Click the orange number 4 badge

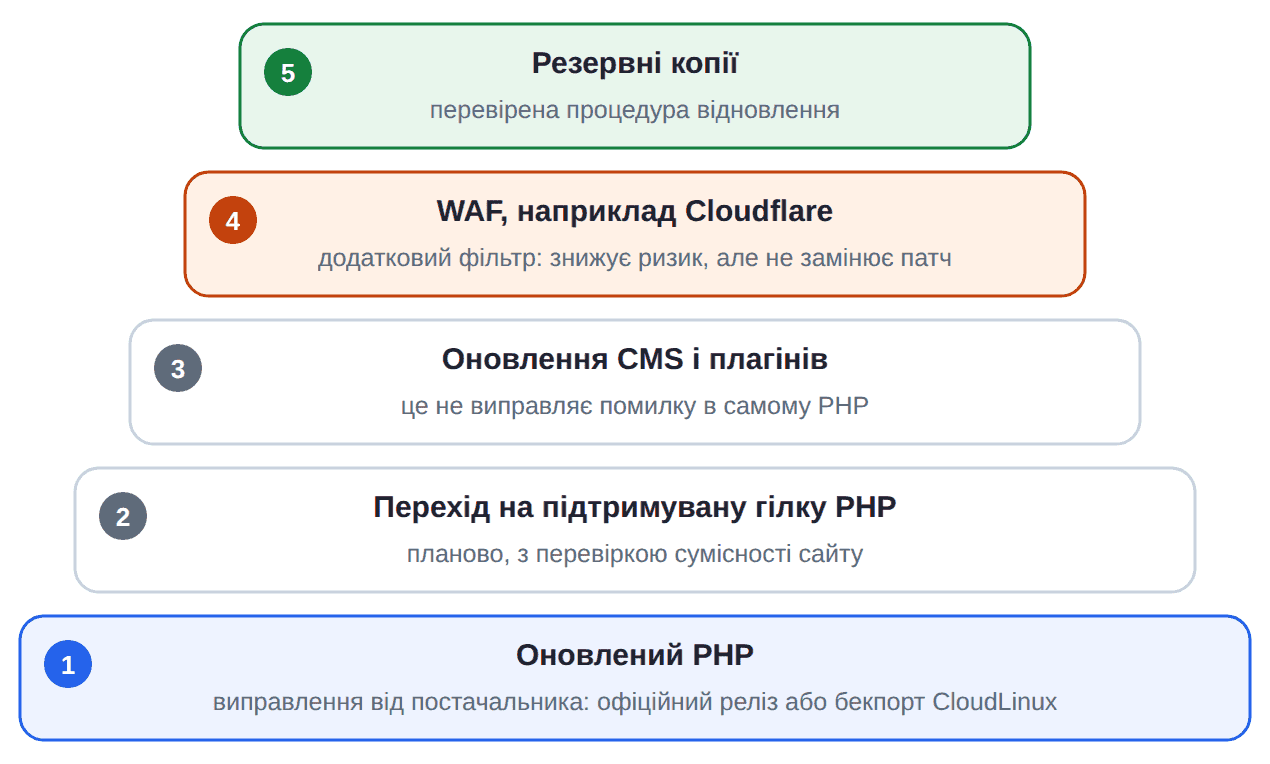pos(233,221)
